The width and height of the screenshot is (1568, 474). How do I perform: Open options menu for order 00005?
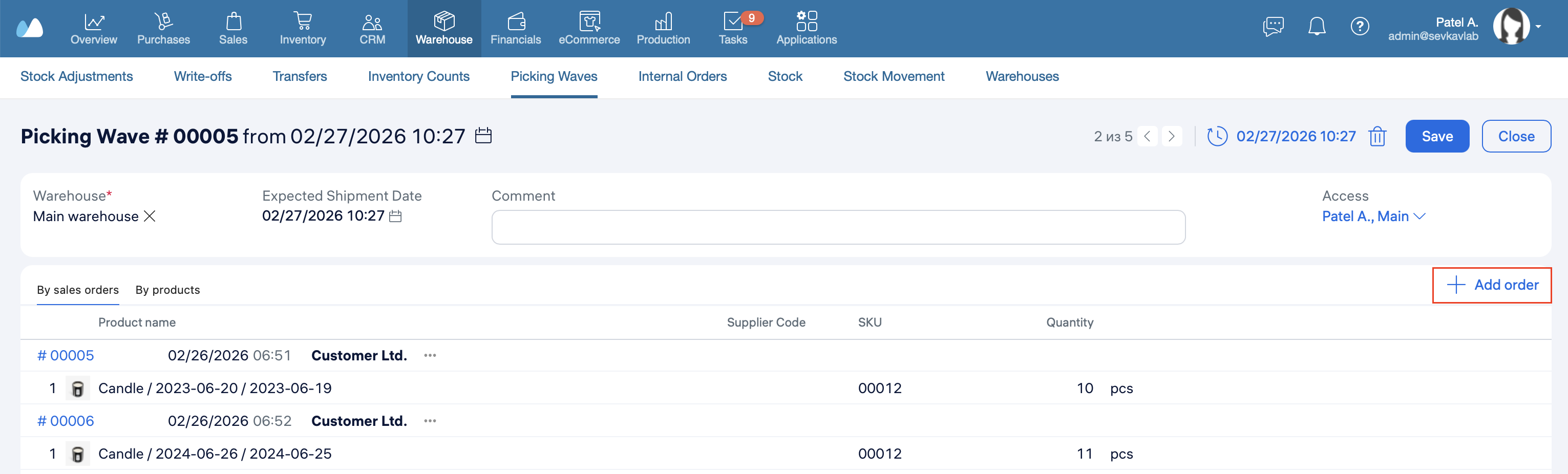430,355
